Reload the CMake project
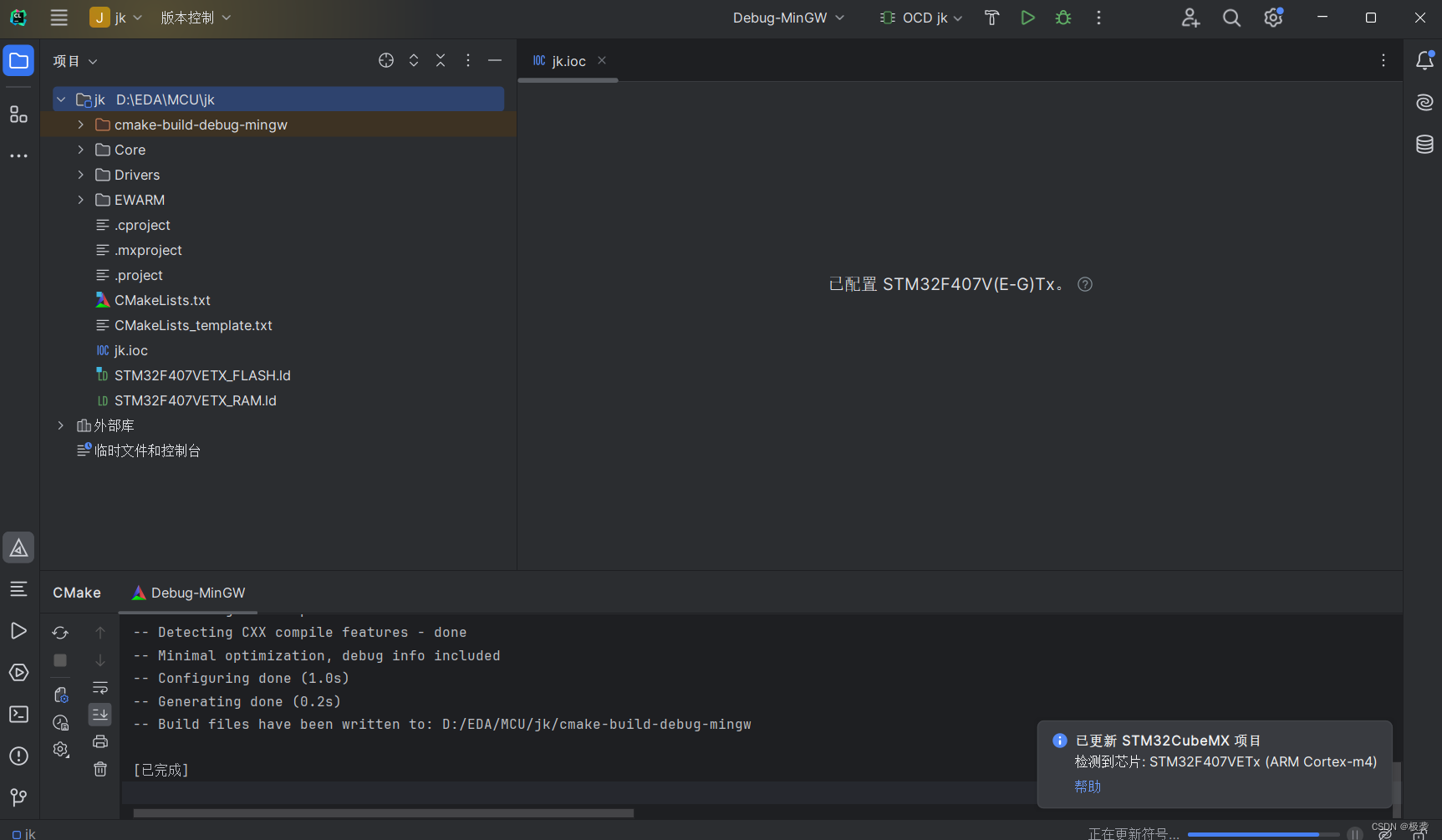This screenshot has height=840, width=1442. click(60, 633)
